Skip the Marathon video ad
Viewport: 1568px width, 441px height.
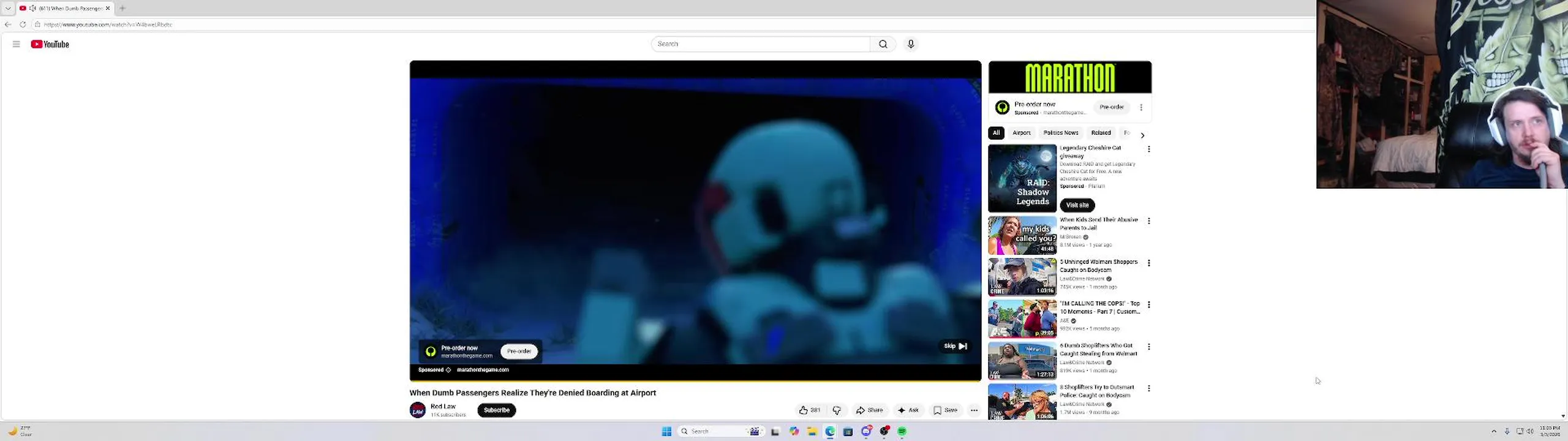pos(955,346)
